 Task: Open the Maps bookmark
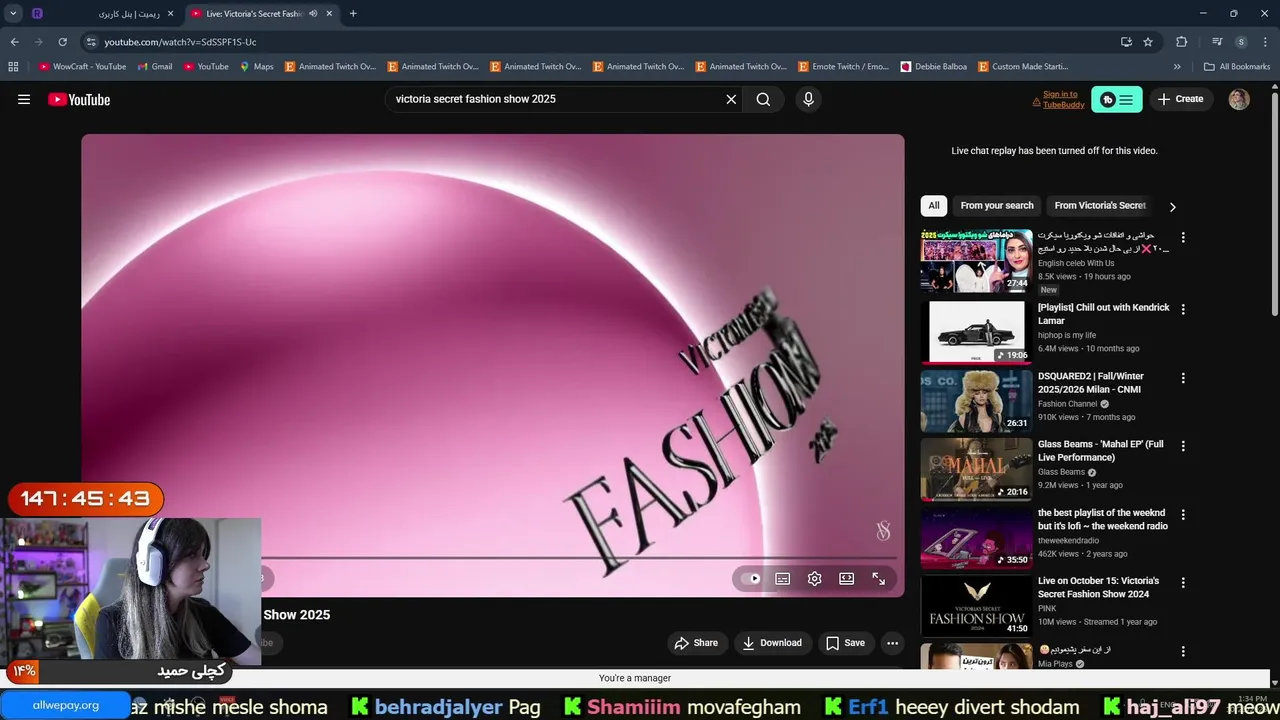(256, 67)
